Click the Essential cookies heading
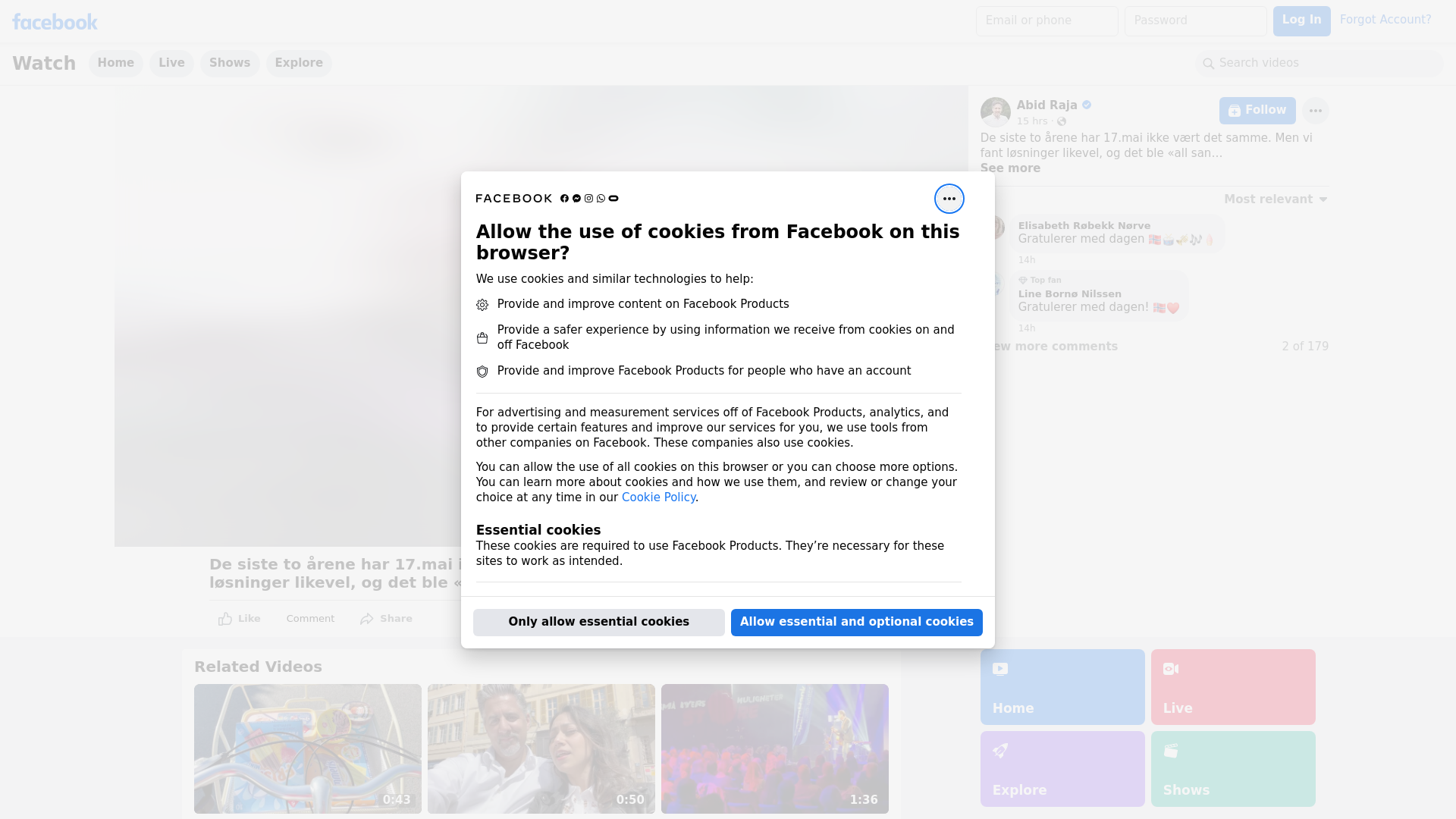Image resolution: width=1456 pixels, height=819 pixels. tap(538, 530)
